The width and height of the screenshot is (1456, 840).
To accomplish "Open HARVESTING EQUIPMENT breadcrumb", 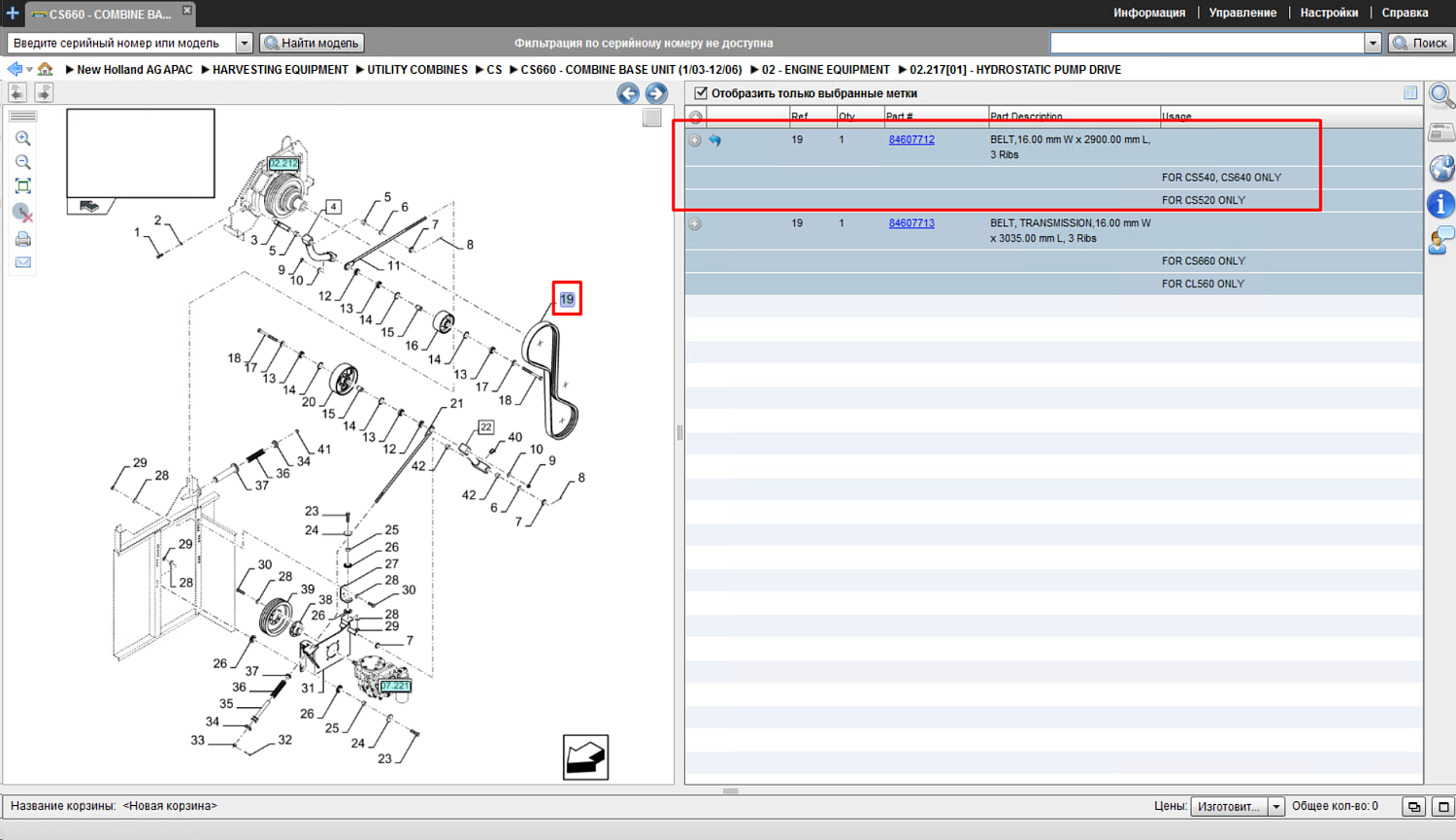I will (x=281, y=70).
